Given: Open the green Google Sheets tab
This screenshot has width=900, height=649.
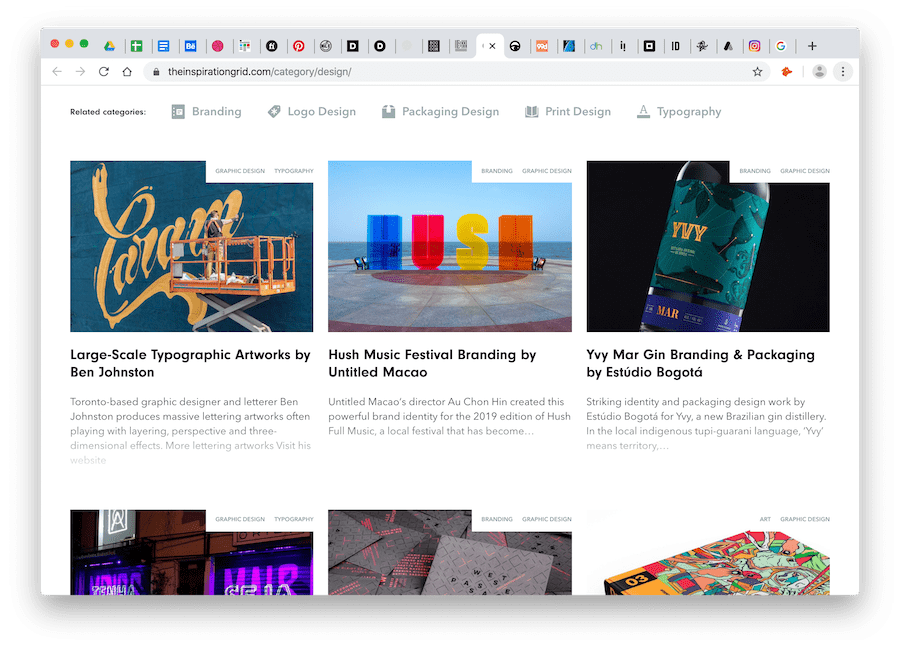Looking at the screenshot, I should (136, 46).
